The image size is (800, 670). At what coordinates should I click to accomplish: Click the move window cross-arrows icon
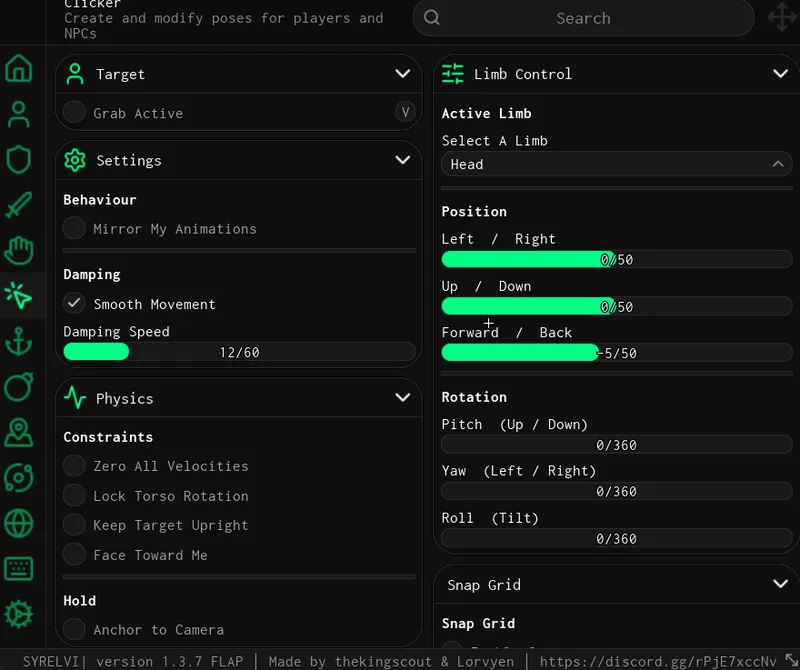point(782,17)
